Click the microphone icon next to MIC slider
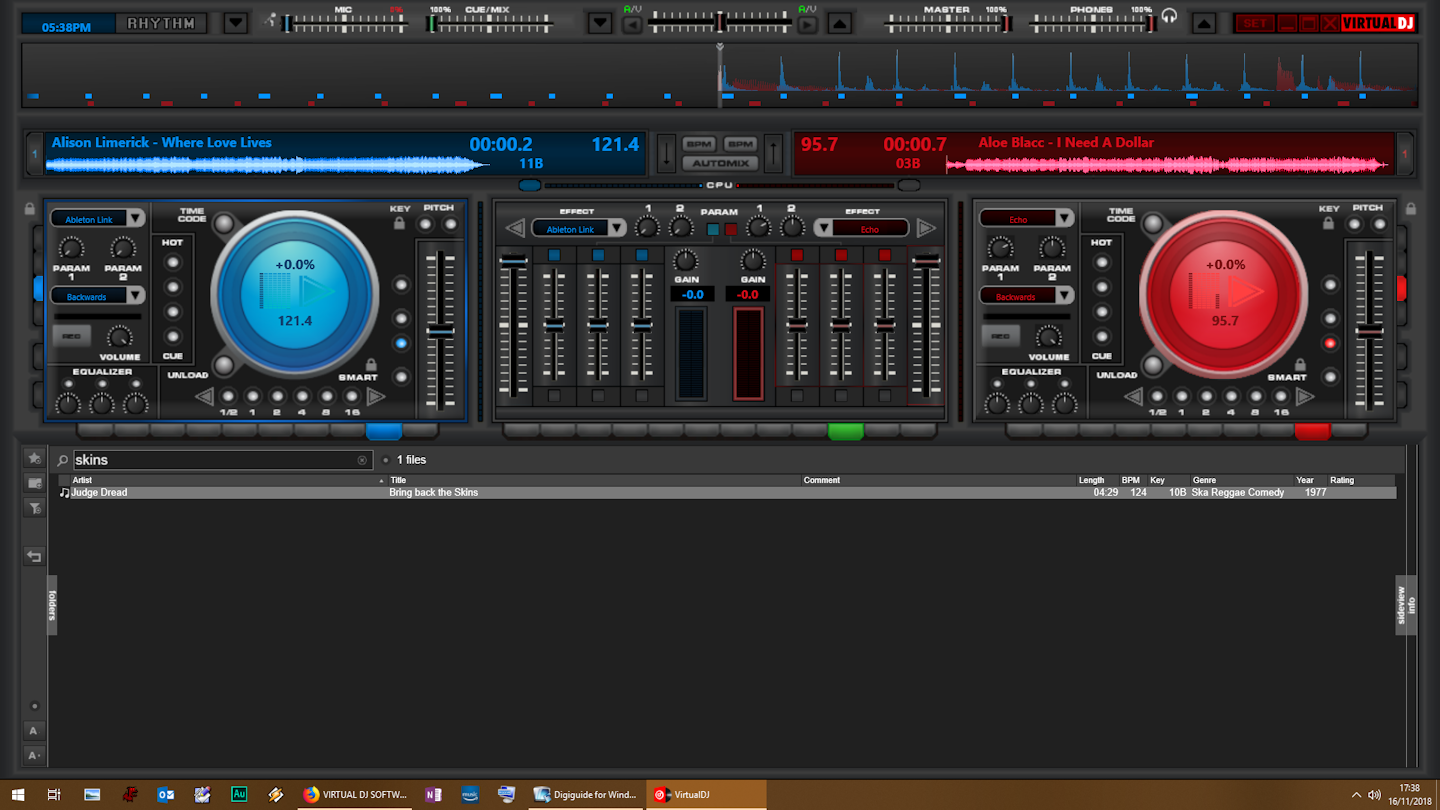1440x810 pixels. coord(271,19)
